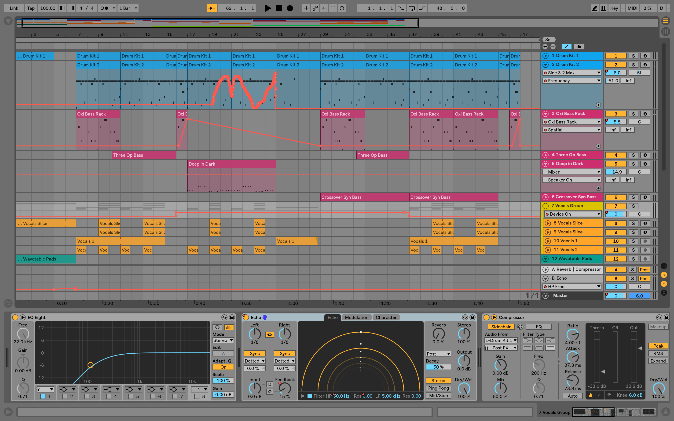Screen dimensions: 674x421
Task: Arm the 1 Drum Kit 1 track for recording
Action: pos(645,56)
